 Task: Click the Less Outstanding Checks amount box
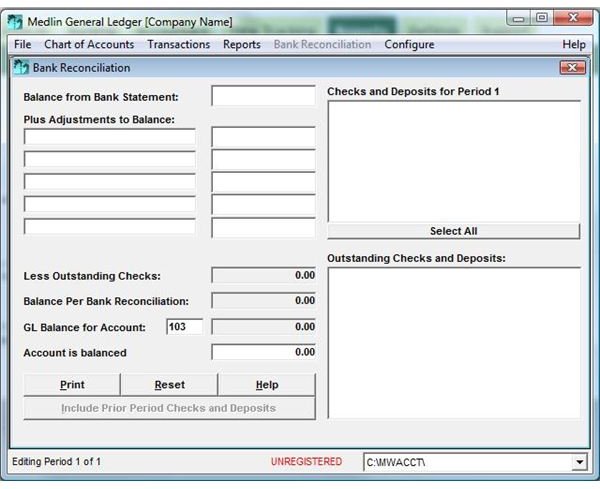coord(264,275)
